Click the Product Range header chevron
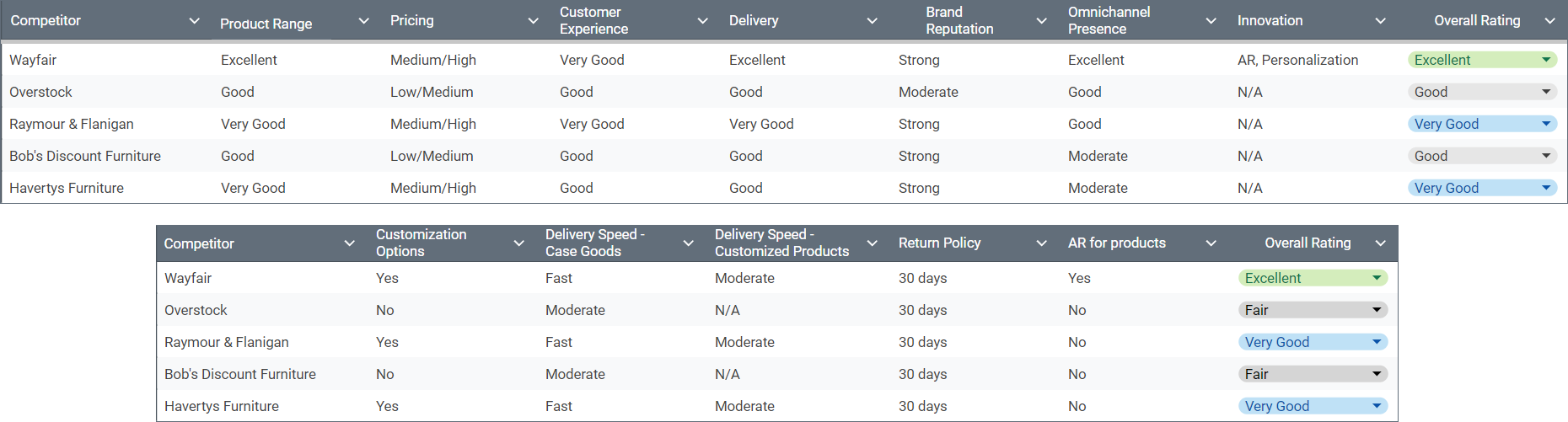This screenshot has height=422, width=1568. (363, 20)
